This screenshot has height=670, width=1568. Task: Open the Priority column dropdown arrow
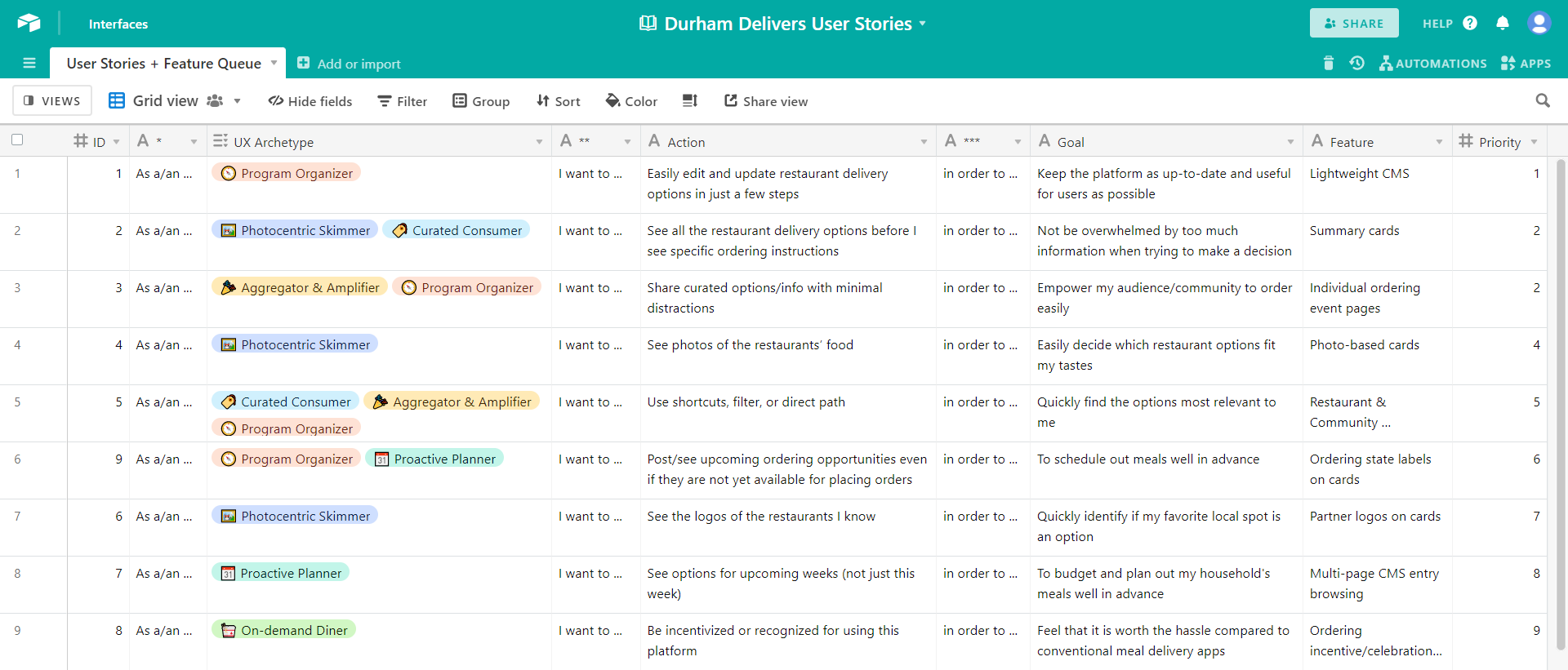pos(1534,142)
